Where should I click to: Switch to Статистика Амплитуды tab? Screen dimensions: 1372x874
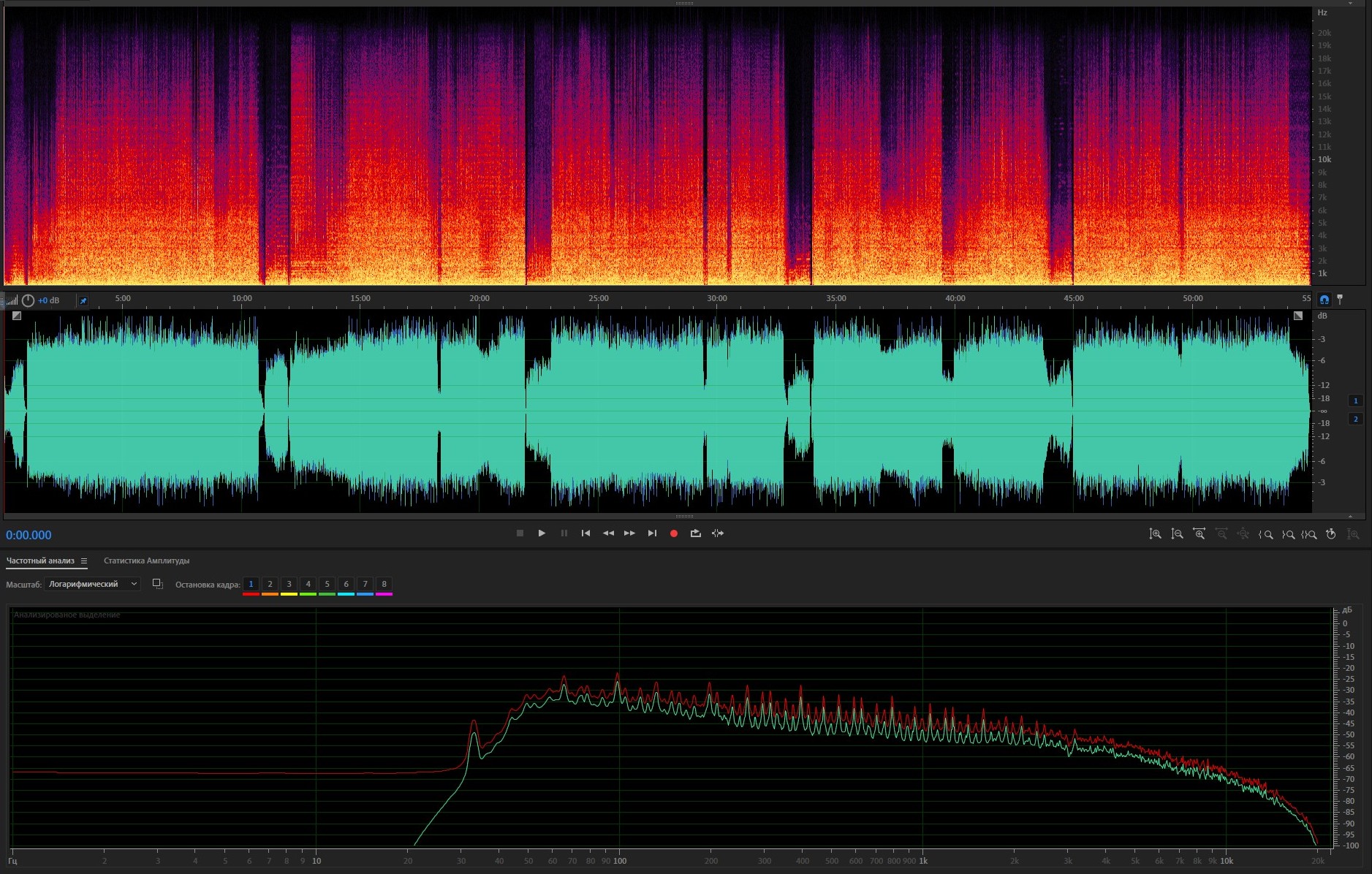point(146,561)
